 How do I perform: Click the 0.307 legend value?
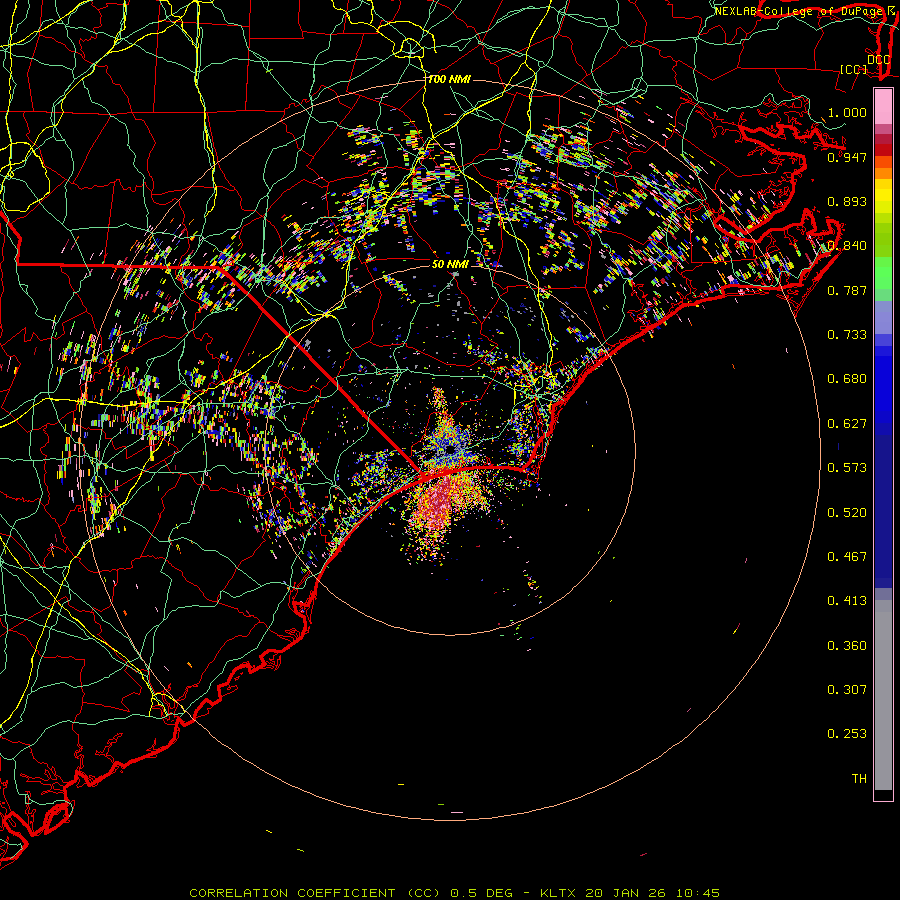point(847,690)
